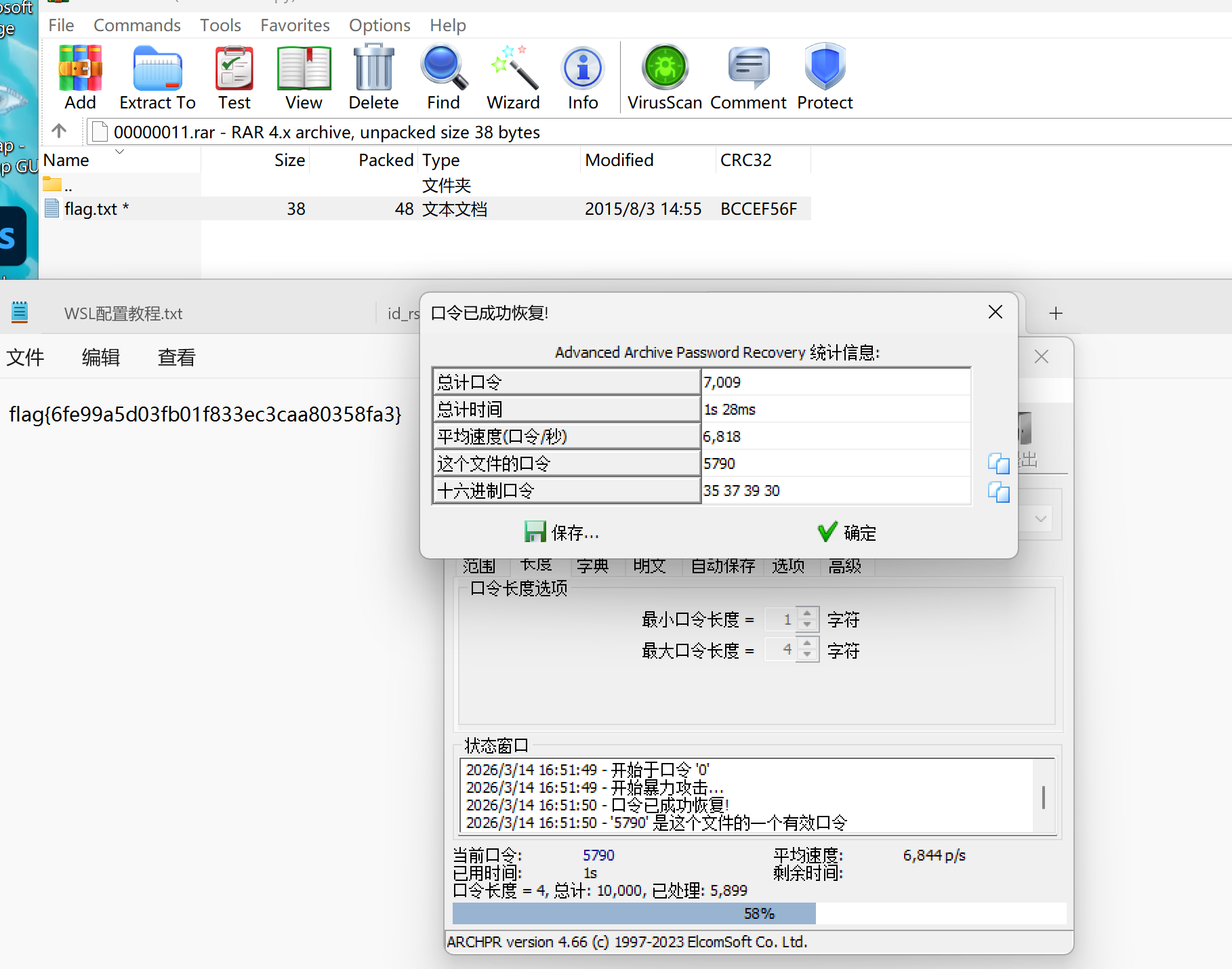Switch to the 字典 tab
The width and height of the screenshot is (1232, 969).
click(x=592, y=566)
